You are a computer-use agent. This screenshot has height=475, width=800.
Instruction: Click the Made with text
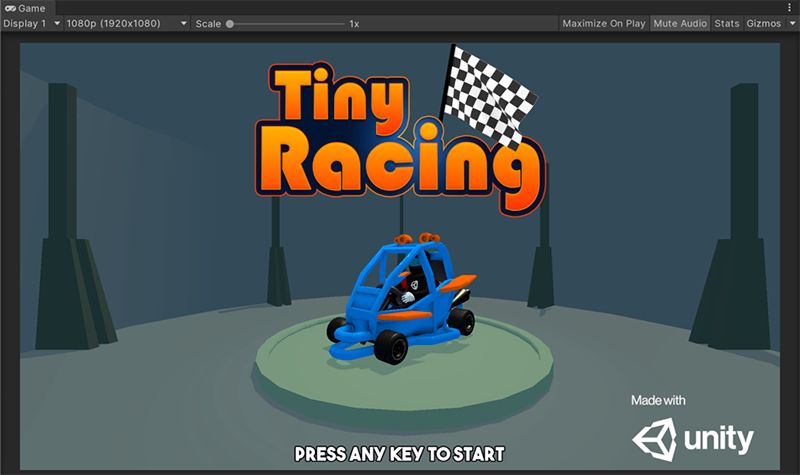click(x=658, y=401)
